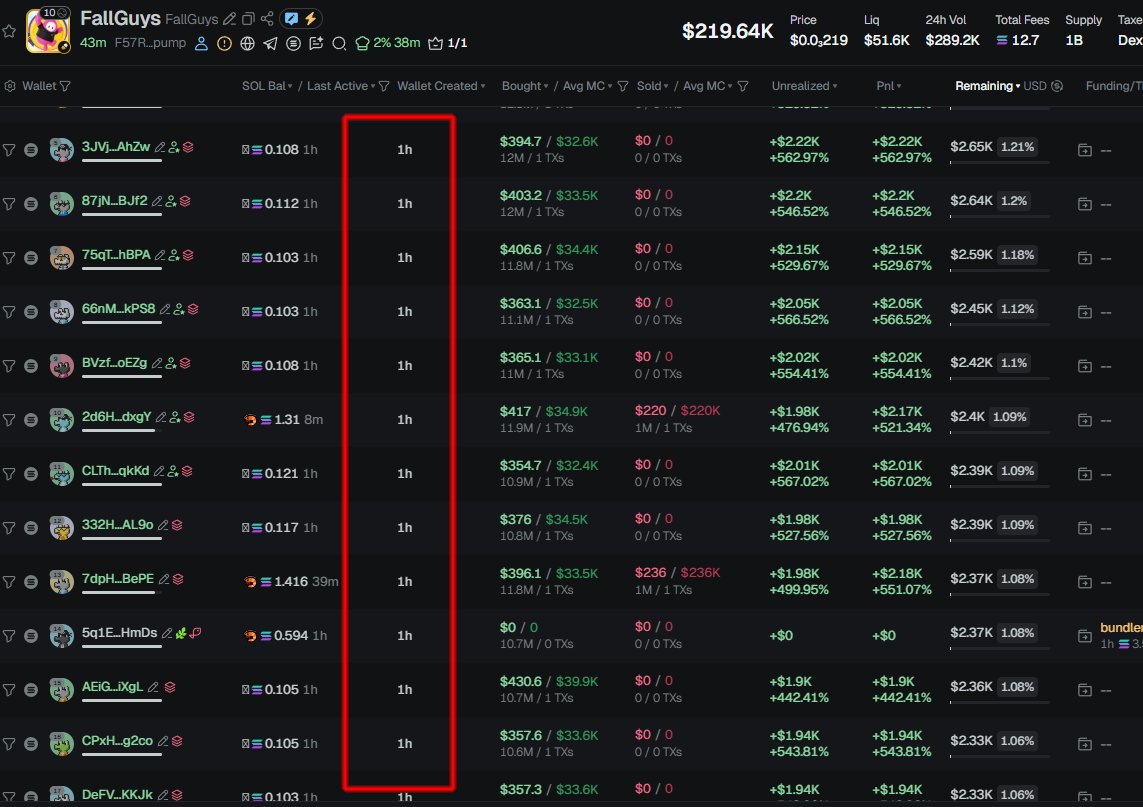This screenshot has height=807, width=1143.
Task: Toggle Remaining column USD currency switch
Action: [x=1057, y=86]
